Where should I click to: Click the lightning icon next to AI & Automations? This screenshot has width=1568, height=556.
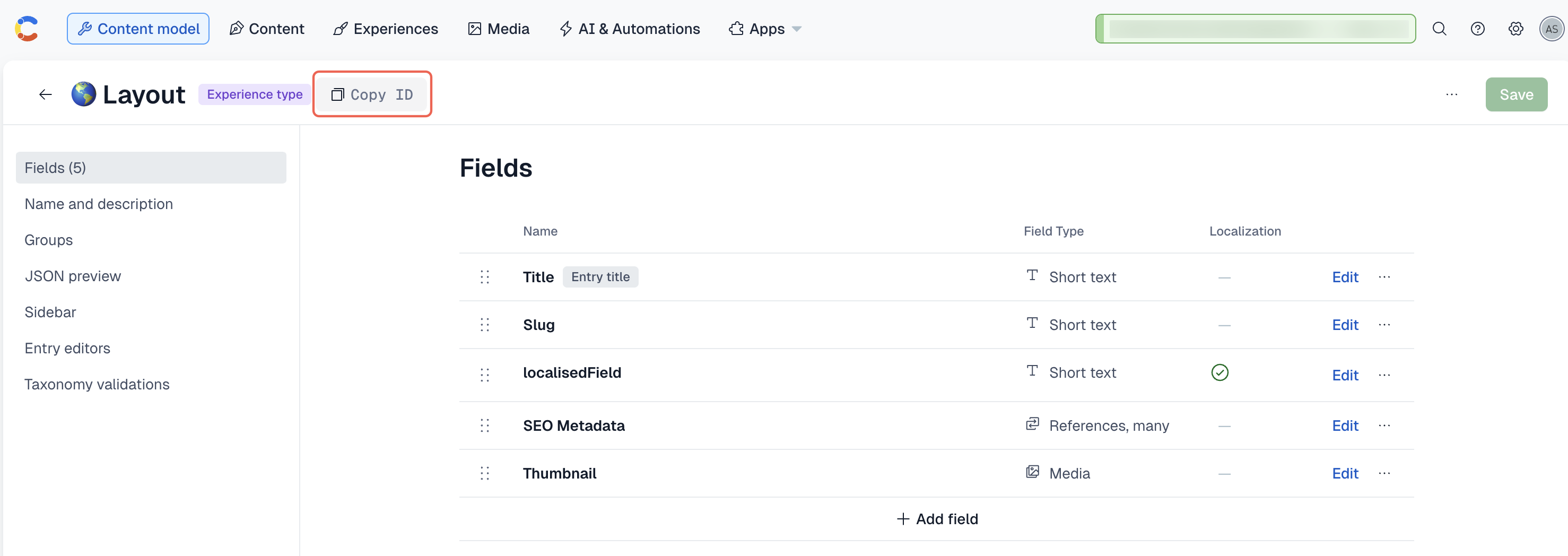(565, 28)
